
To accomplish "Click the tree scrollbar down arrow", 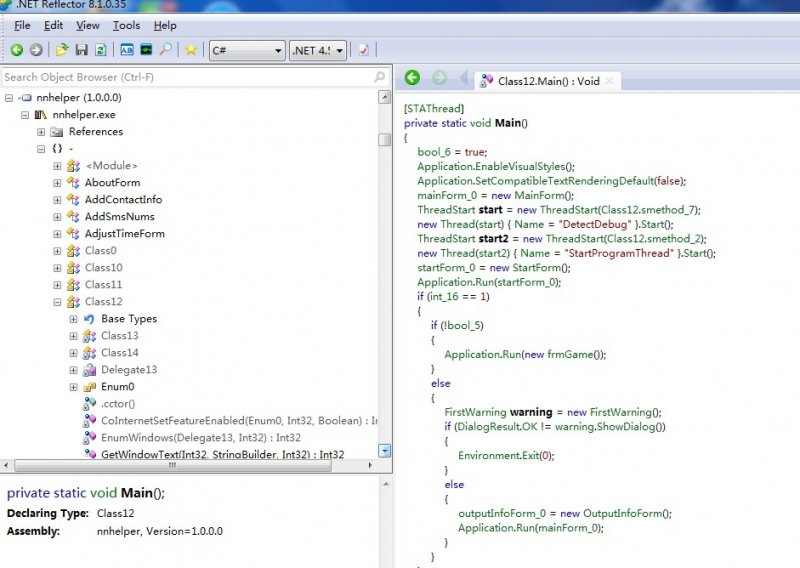I will pyautogui.click(x=385, y=451).
